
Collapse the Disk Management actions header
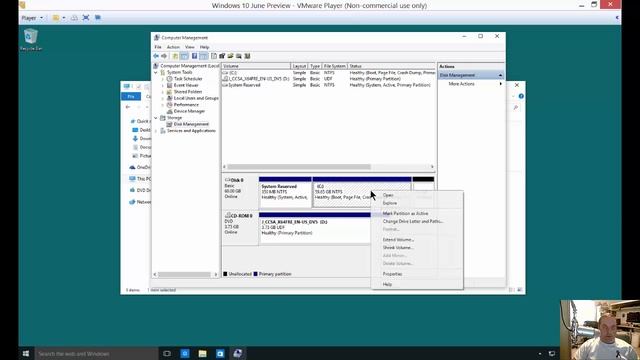point(500,76)
